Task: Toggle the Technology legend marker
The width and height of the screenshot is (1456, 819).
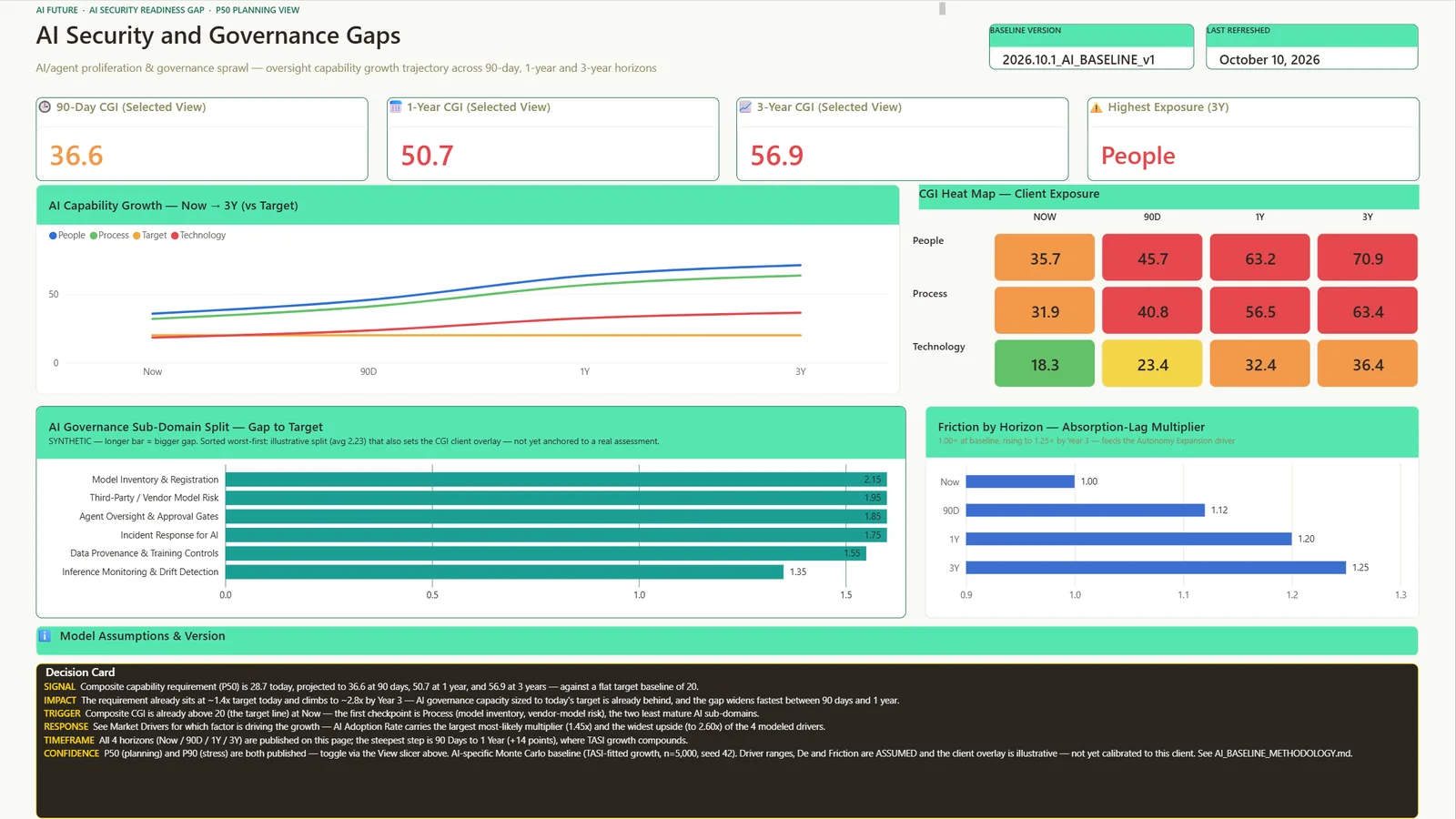Action: (175, 236)
